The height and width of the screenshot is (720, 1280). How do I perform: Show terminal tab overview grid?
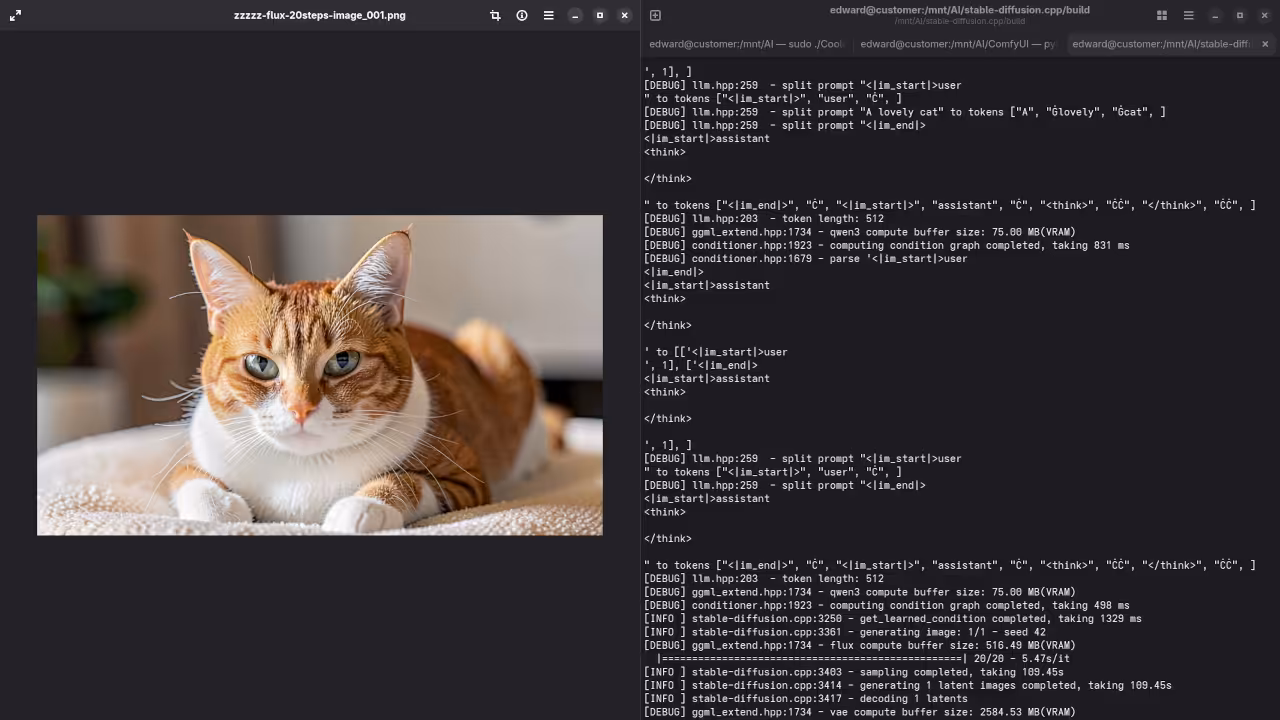1162,15
